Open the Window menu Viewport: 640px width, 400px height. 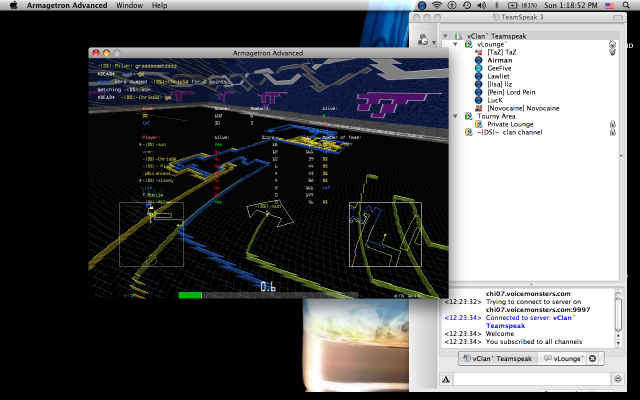tap(129, 6)
